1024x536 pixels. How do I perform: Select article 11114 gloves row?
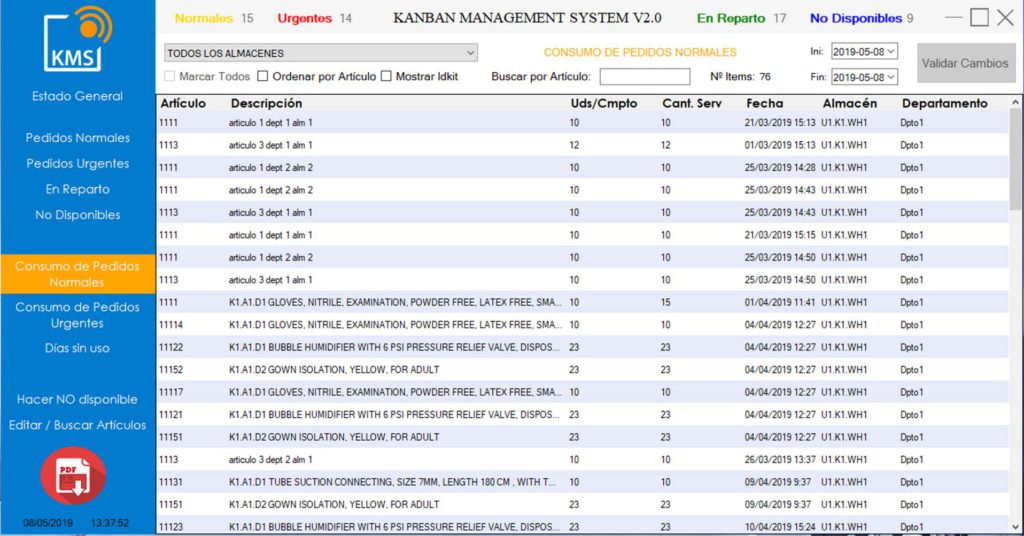[x=583, y=324]
